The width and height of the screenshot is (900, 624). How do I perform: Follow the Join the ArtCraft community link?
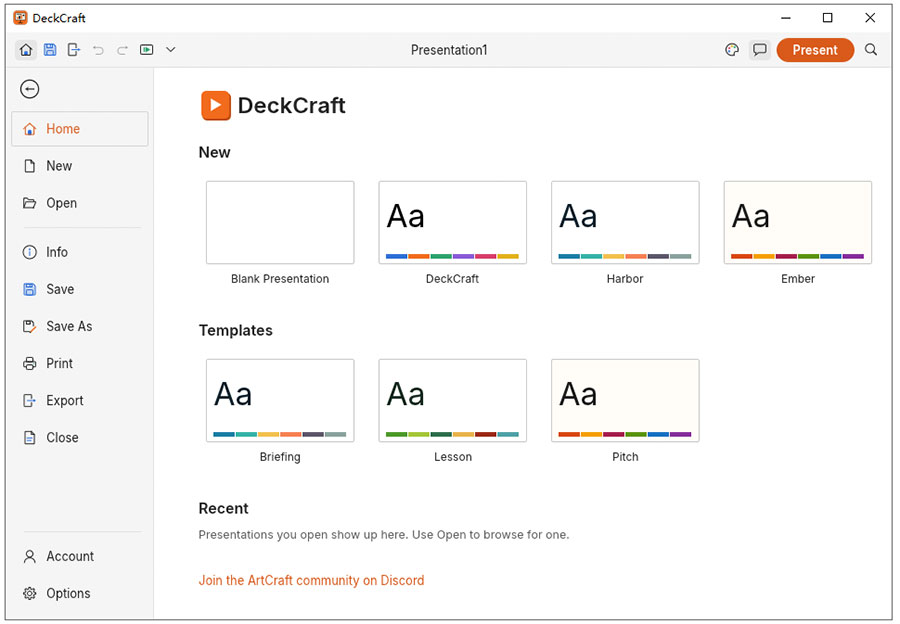pyautogui.click(x=311, y=580)
